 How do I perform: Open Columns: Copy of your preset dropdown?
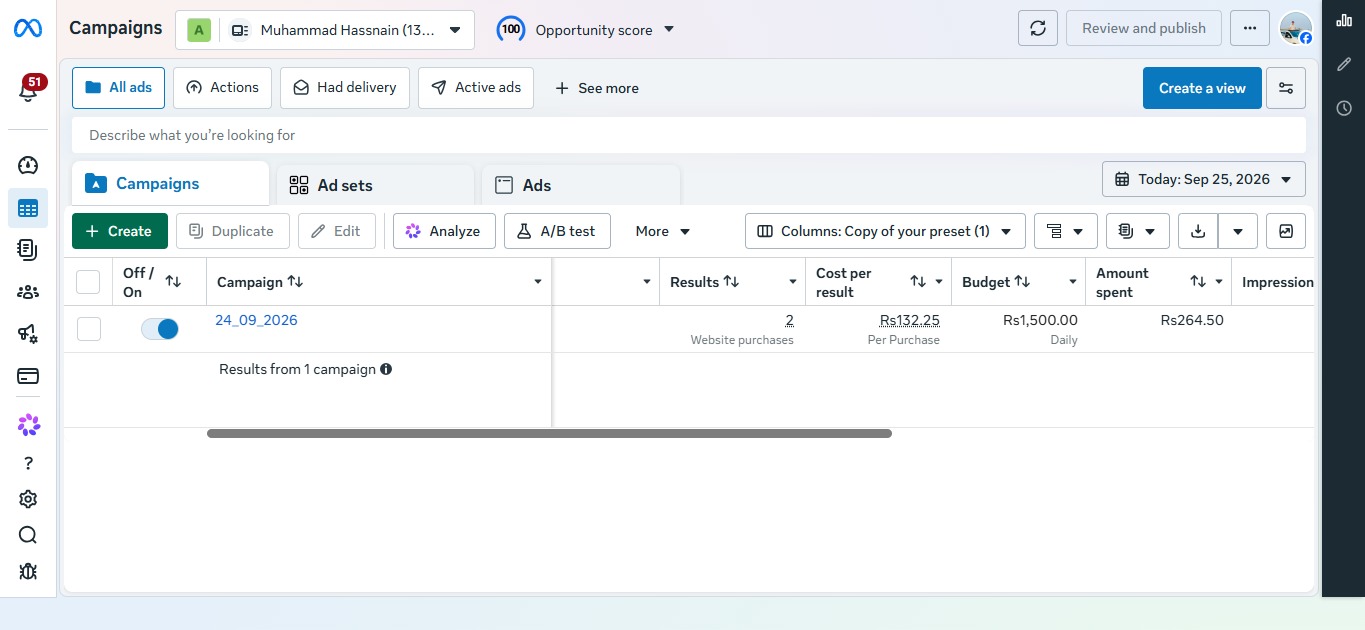pos(885,231)
